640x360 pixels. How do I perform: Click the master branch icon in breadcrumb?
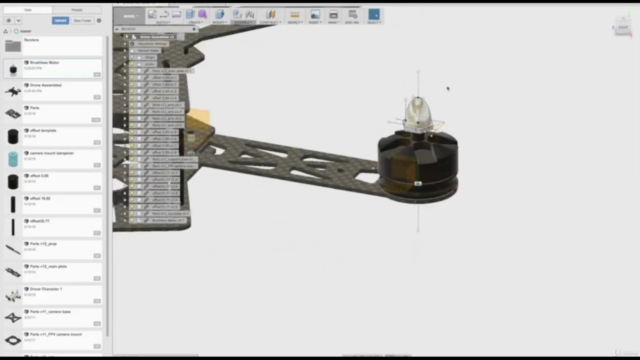pos(16,31)
